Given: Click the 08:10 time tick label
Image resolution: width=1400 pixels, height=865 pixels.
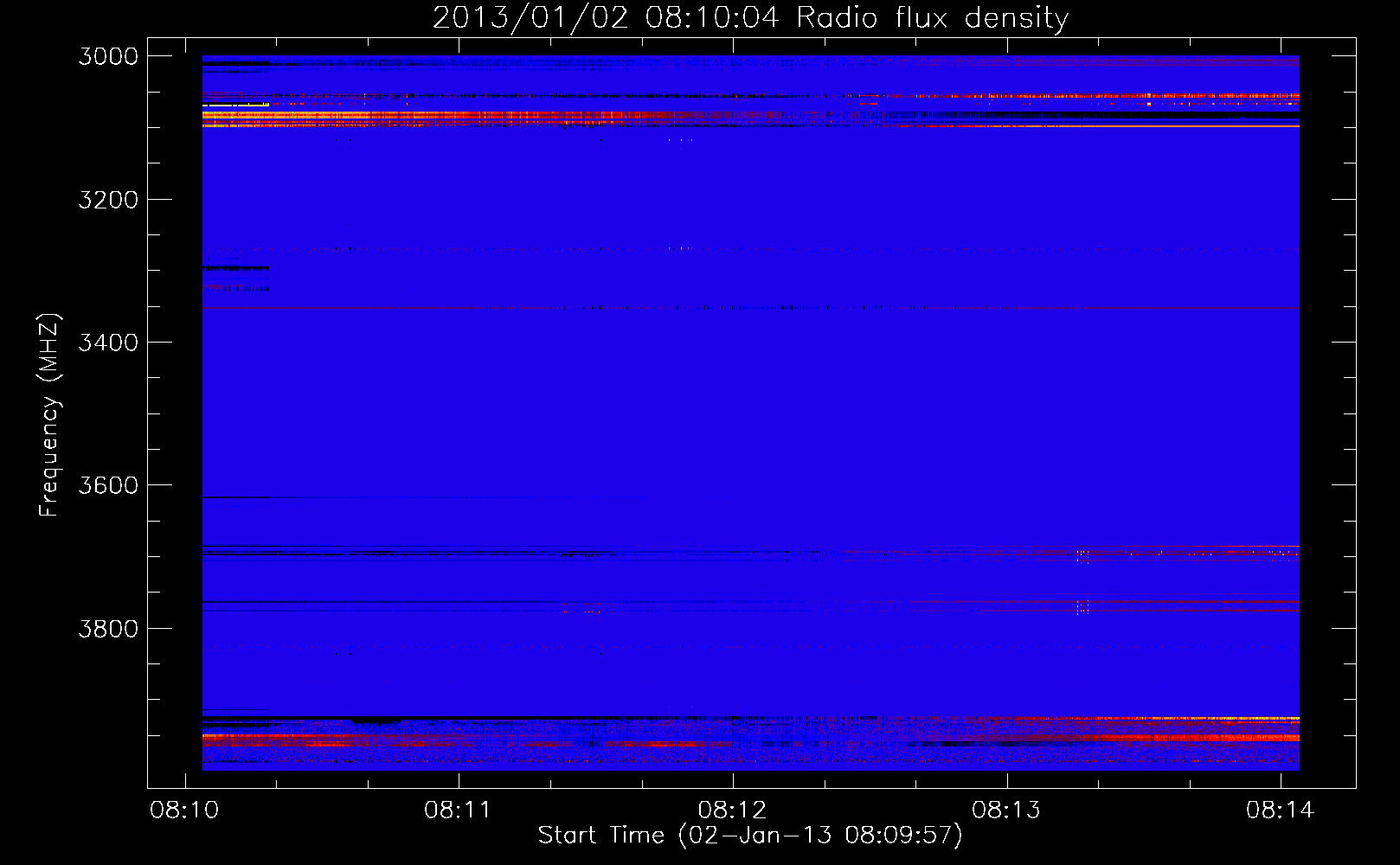Looking at the screenshot, I should point(184,811).
